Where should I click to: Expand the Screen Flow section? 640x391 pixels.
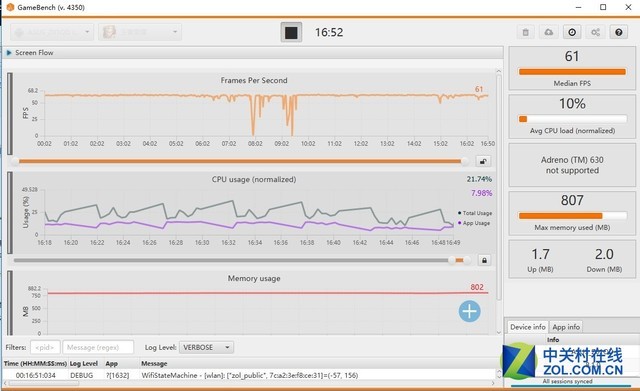pyautogui.click(x=9, y=53)
